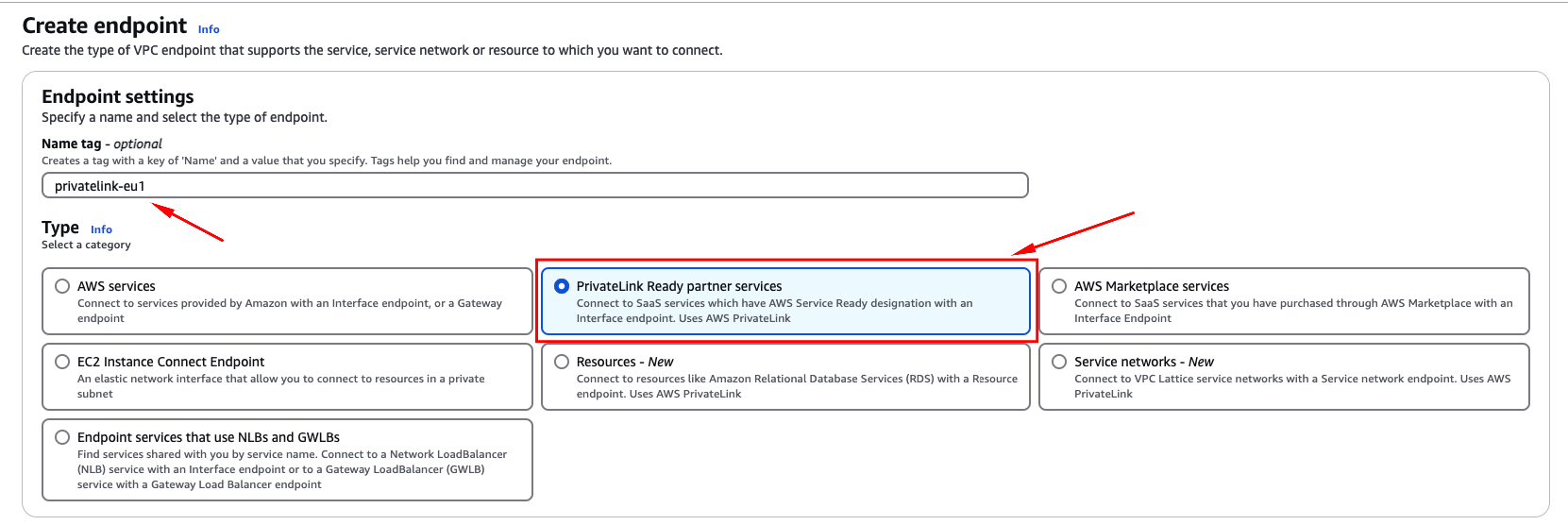Pick the Endpoint services NLBs and GWLBs radio button
The height and width of the screenshot is (525, 1568).
coord(62,437)
